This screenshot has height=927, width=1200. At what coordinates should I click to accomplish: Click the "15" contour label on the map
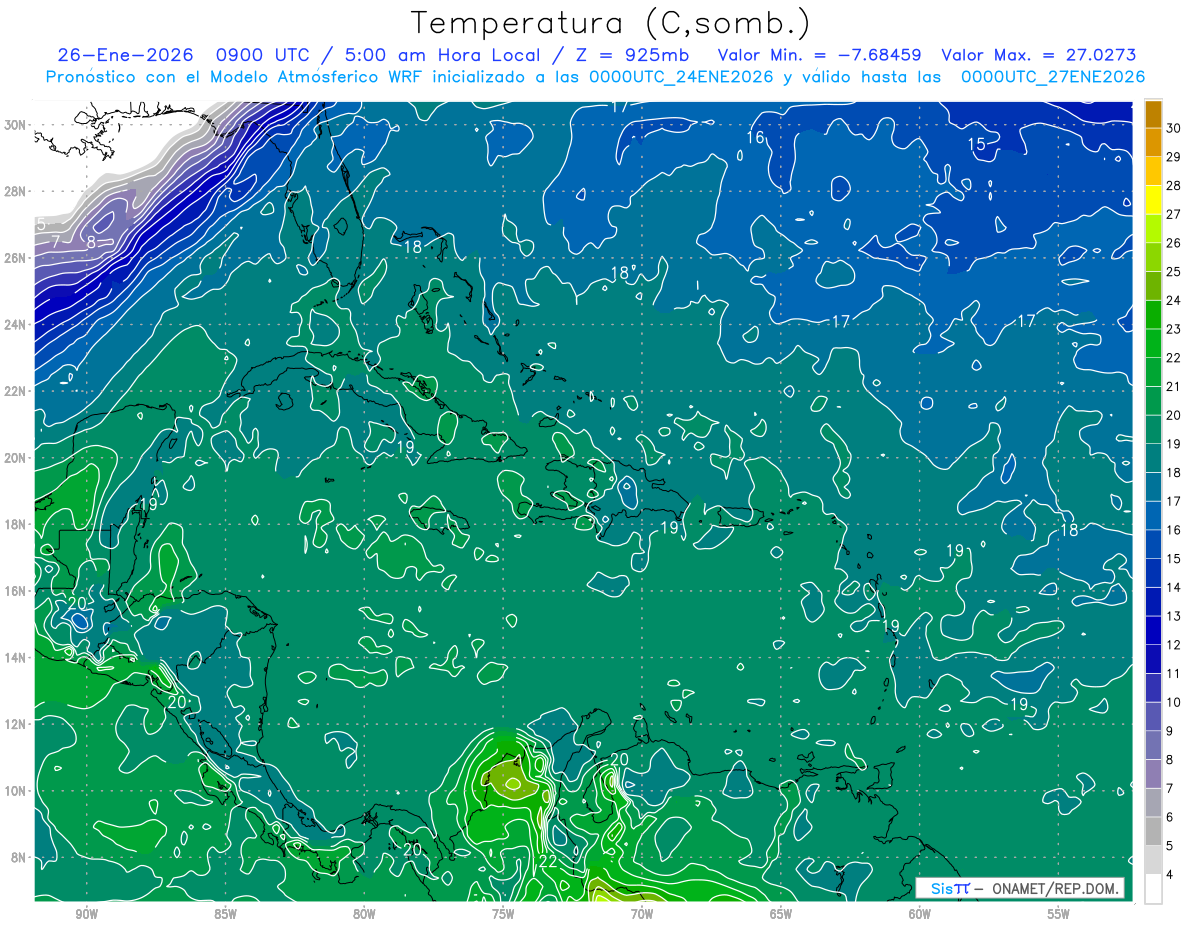point(977,145)
